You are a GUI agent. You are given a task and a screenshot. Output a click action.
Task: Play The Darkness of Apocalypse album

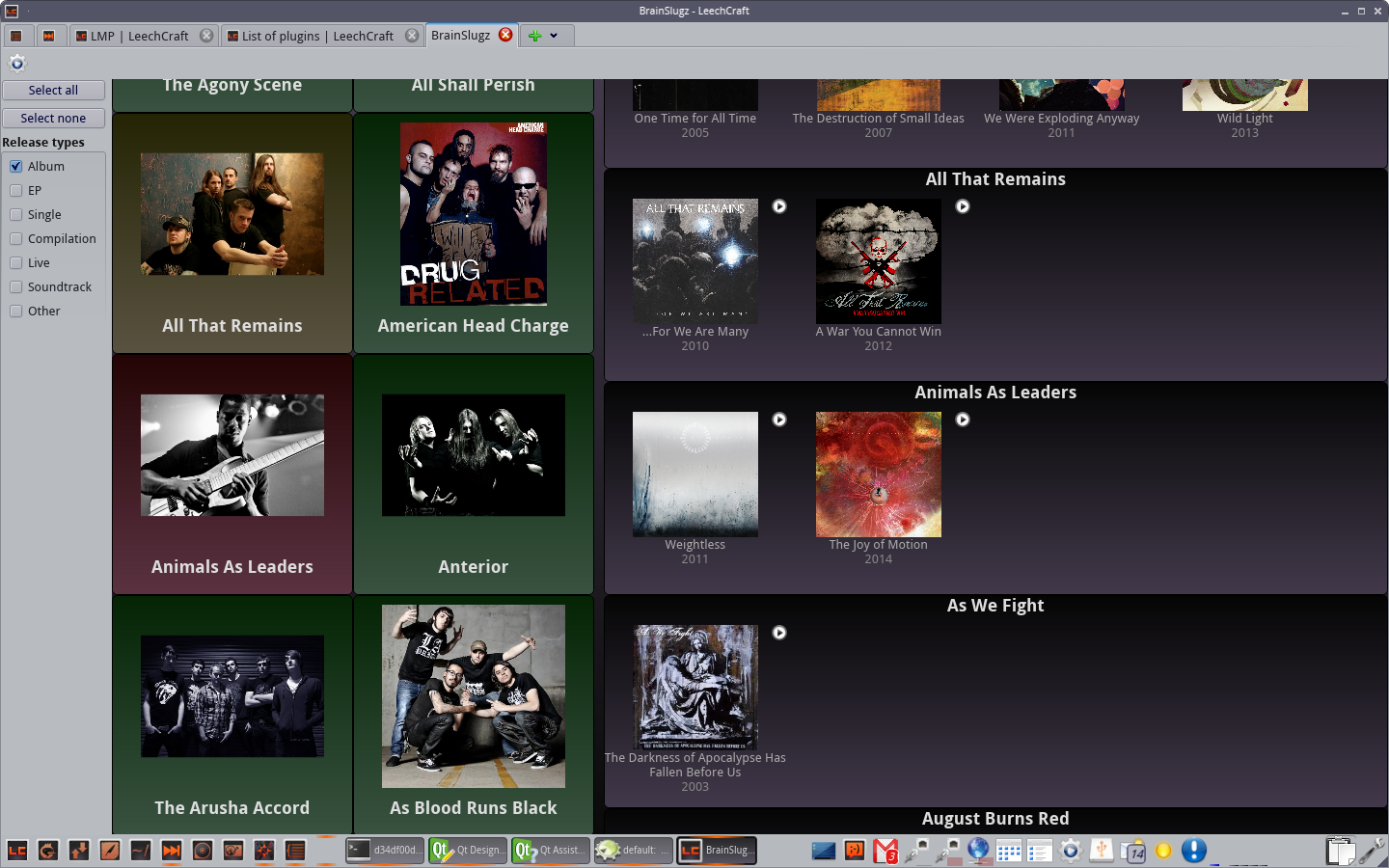point(779,633)
